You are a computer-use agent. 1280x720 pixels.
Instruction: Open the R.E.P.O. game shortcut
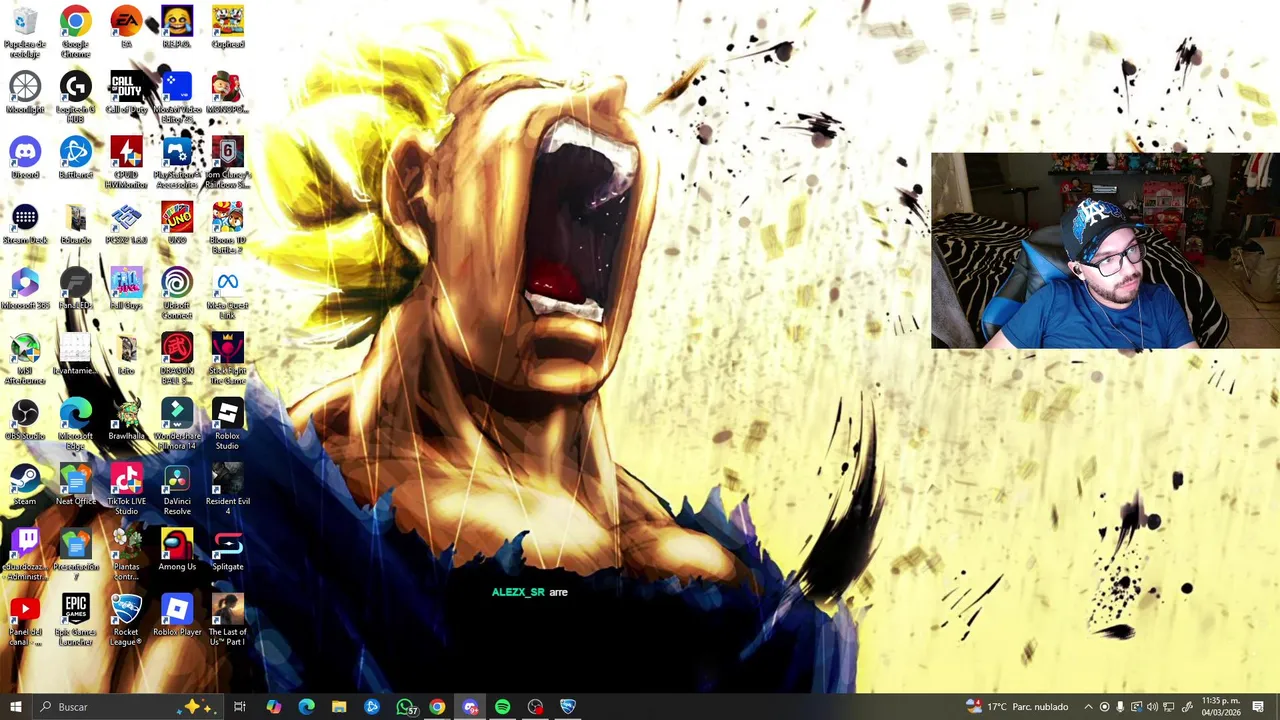177,27
